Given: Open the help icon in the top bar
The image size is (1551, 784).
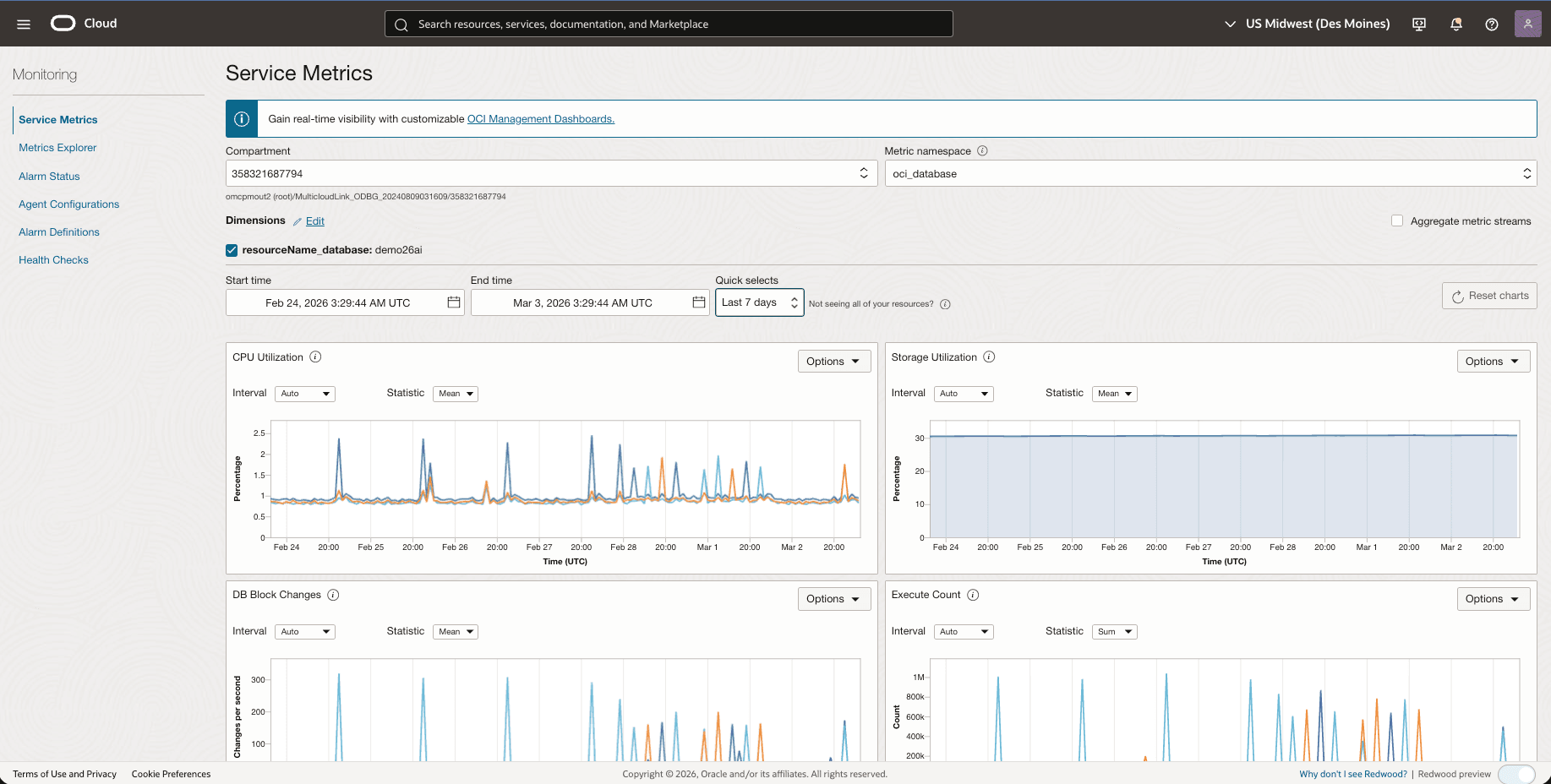Looking at the screenshot, I should [1492, 24].
